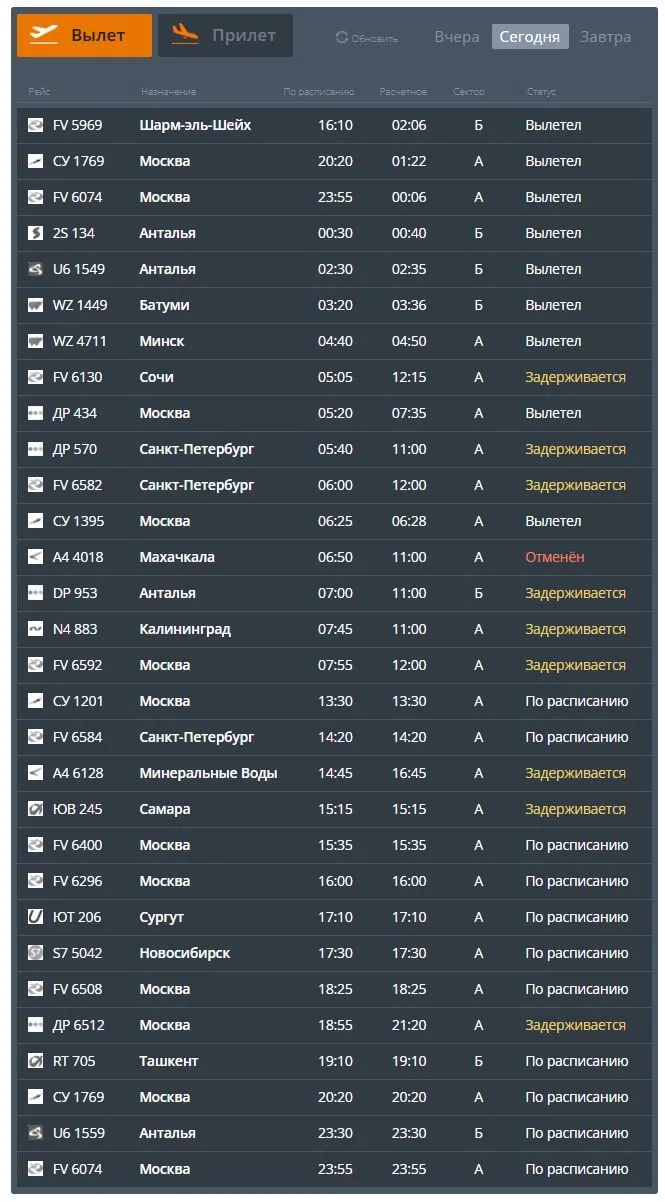Click airline logo for flight ЮТ 206
The width and height of the screenshot is (665, 1202).
[x=35, y=917]
